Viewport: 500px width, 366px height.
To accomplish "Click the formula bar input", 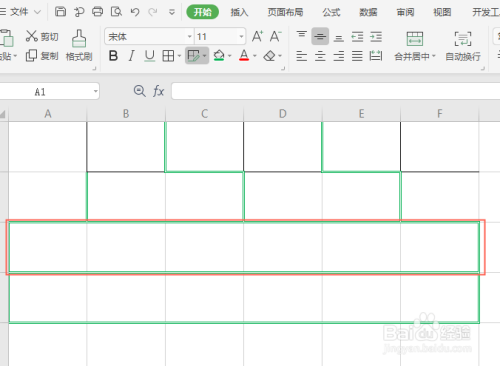I will pyautogui.click(x=336, y=91).
